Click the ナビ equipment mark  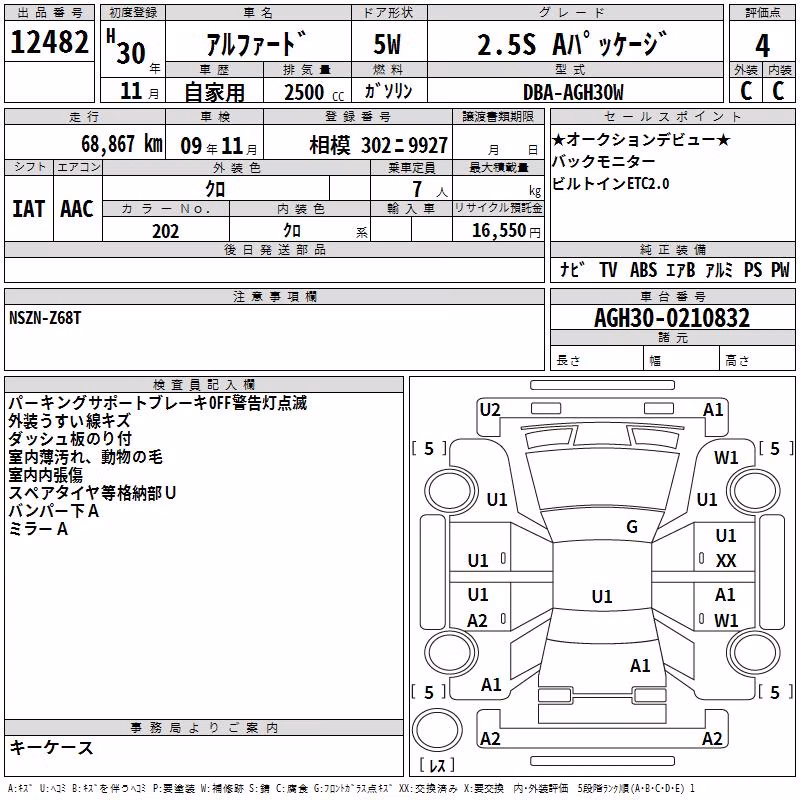coord(572,269)
